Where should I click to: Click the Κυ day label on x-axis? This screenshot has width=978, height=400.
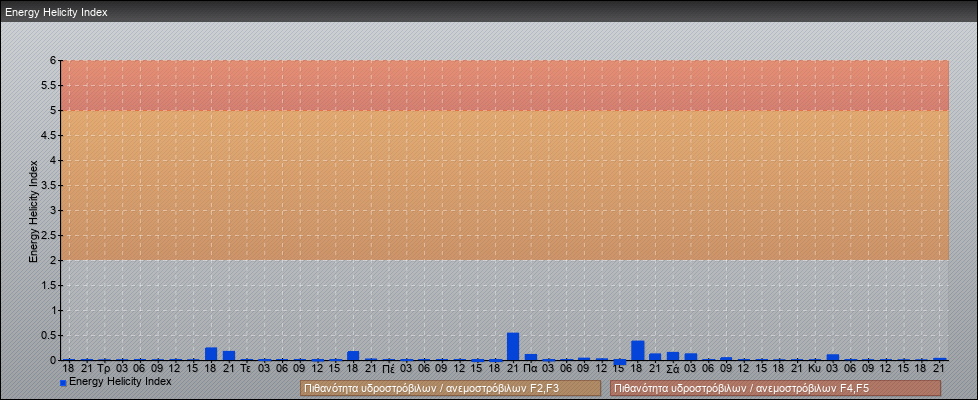pos(814,369)
